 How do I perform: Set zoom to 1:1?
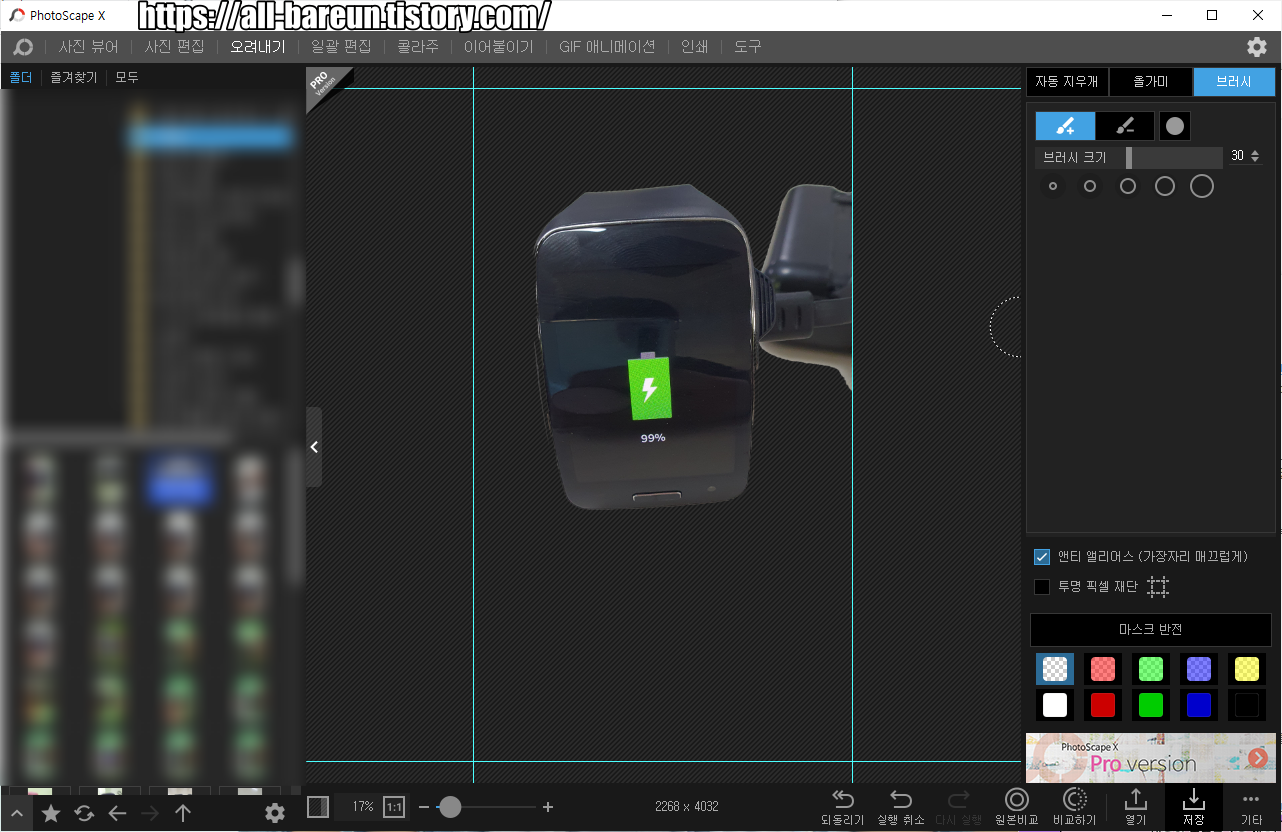click(x=394, y=807)
